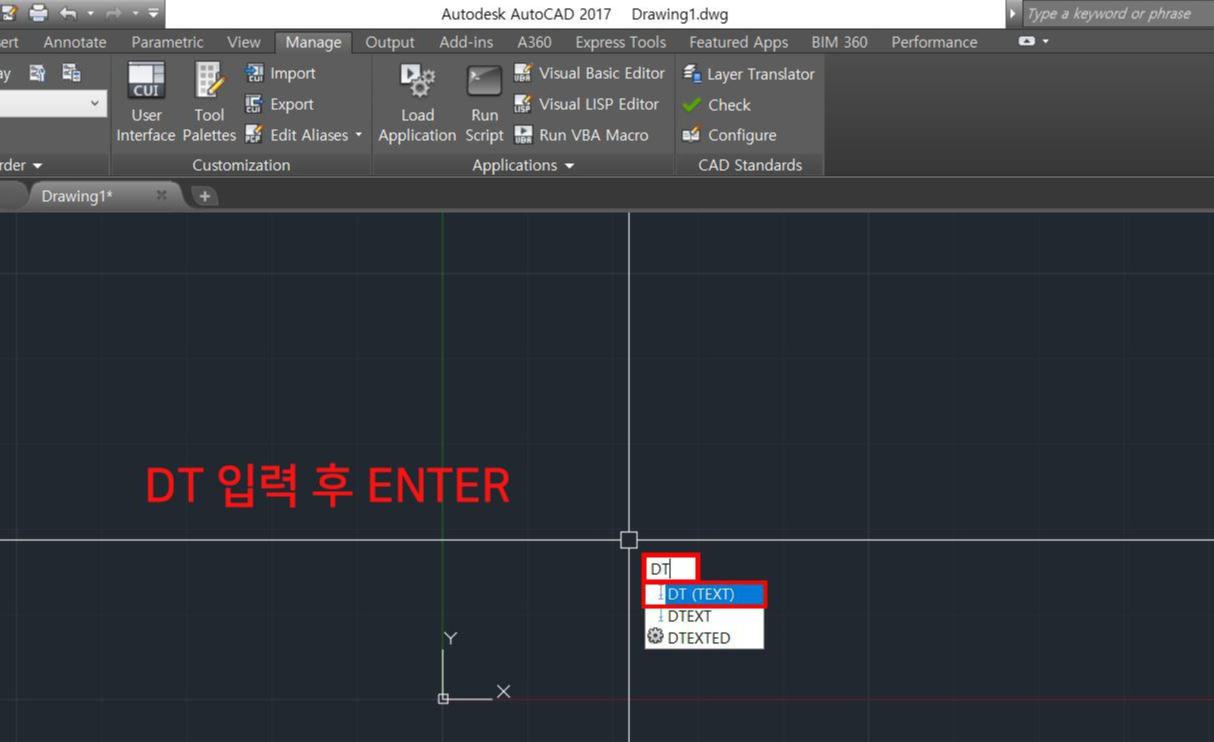Click Load Application
Image resolution: width=1214 pixels, height=742 pixels.
coord(417,102)
